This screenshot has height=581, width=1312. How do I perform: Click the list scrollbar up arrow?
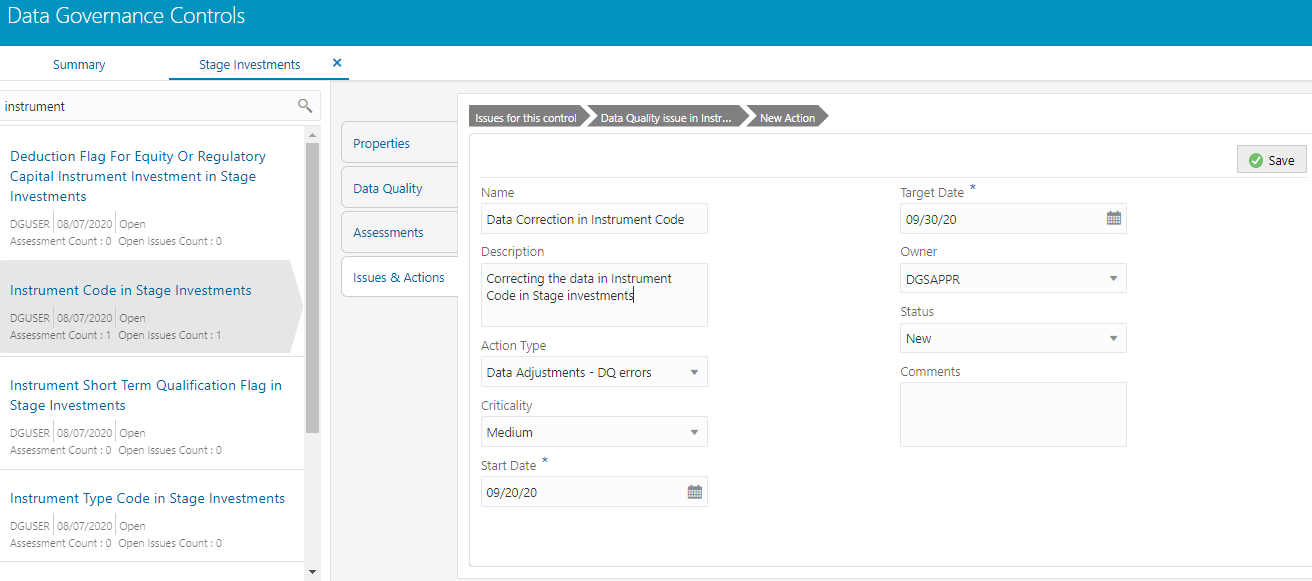tap(312, 134)
